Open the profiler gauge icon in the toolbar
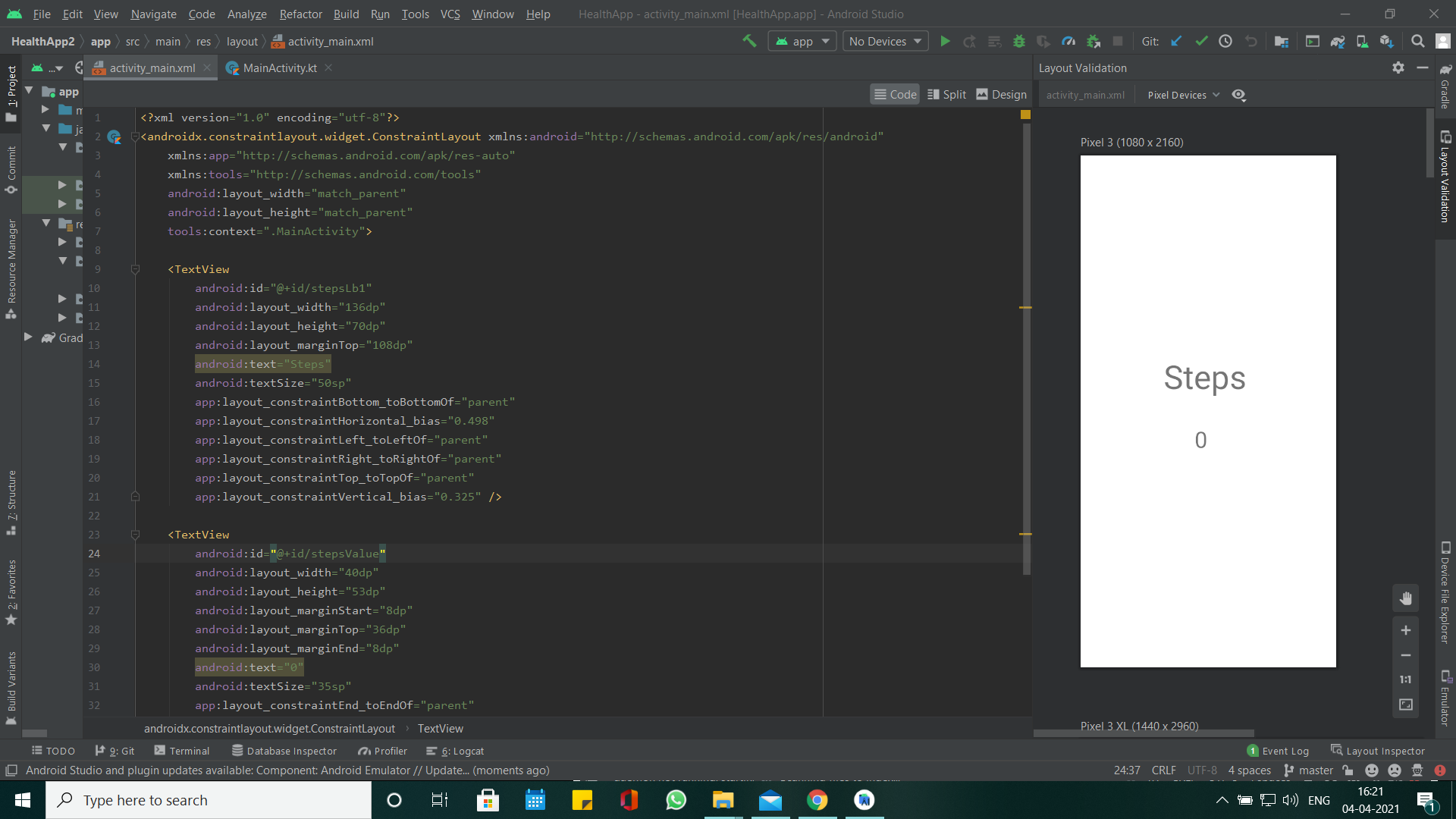Viewport: 1456px width, 819px height. 1068,41
